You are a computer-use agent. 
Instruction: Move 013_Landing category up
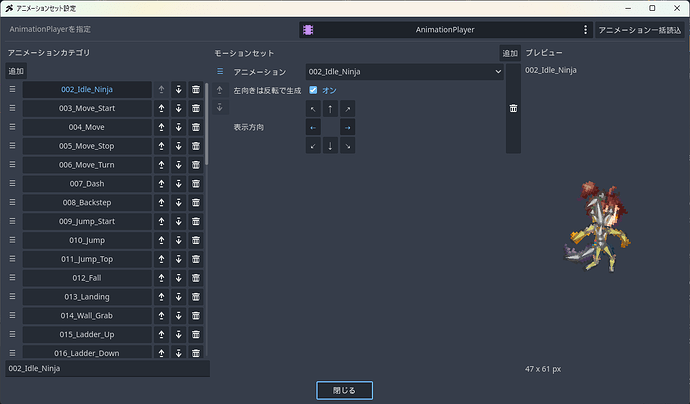(161, 297)
